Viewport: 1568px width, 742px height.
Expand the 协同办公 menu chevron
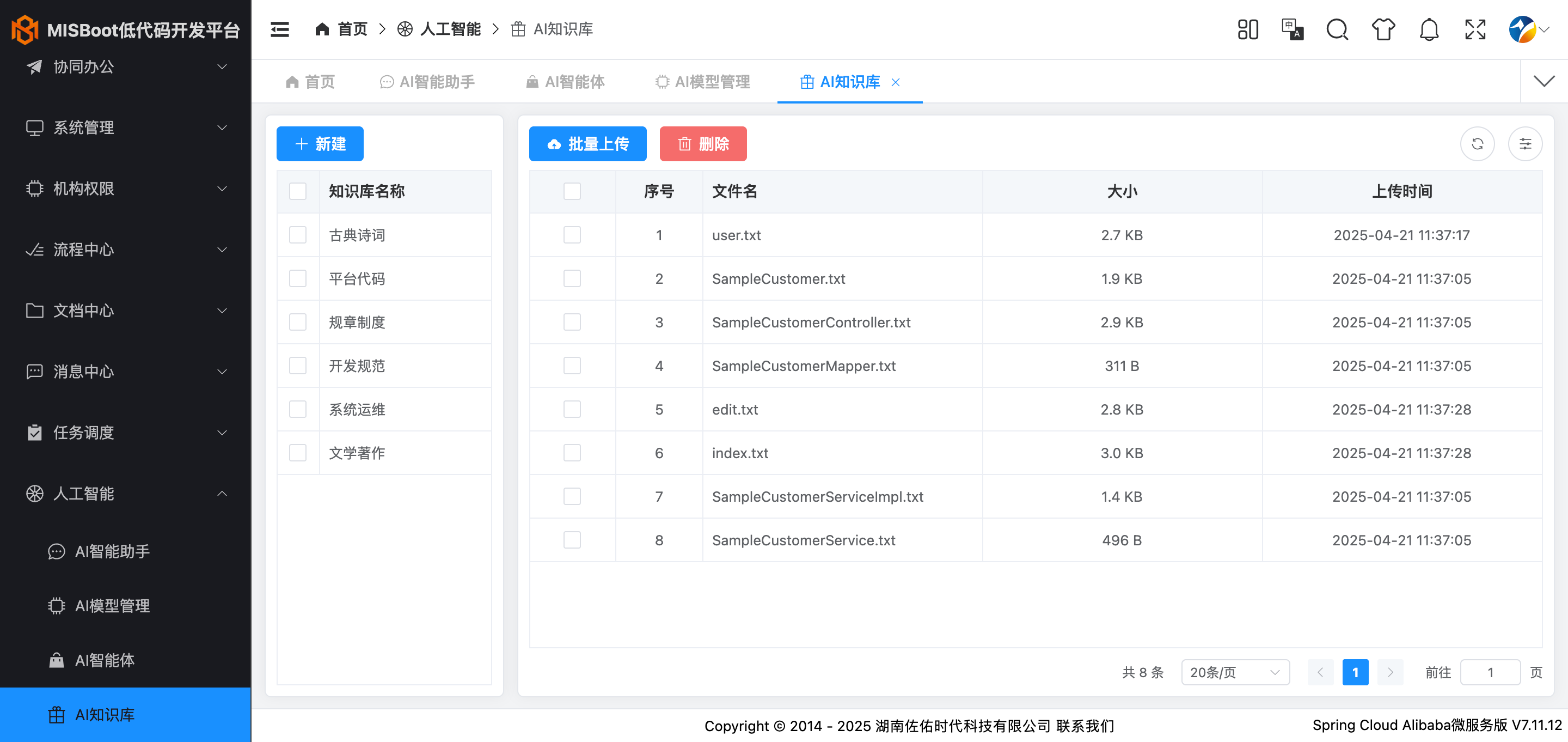pos(222,66)
